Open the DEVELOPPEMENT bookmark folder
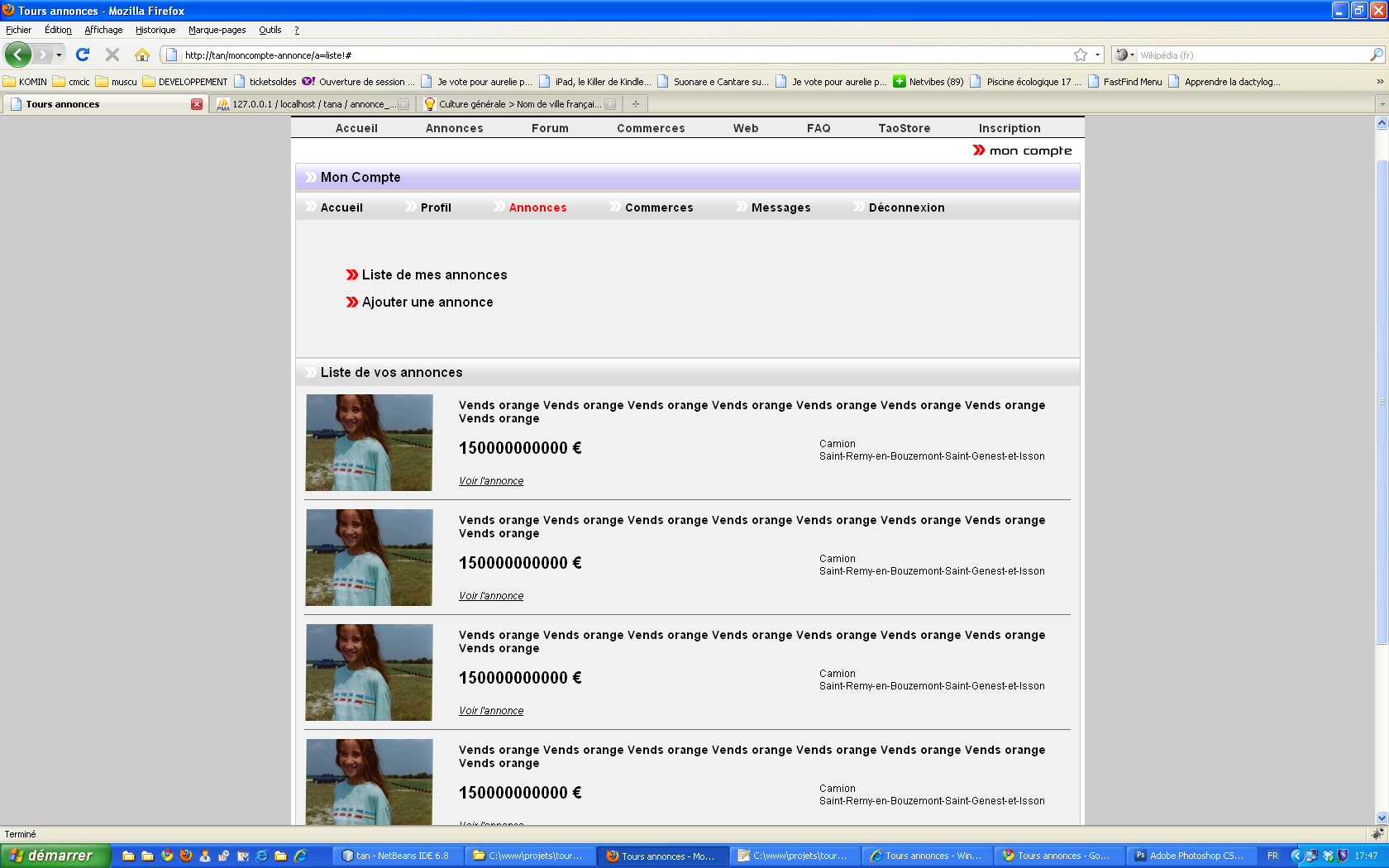The height and width of the screenshot is (868, 1389). (x=185, y=81)
